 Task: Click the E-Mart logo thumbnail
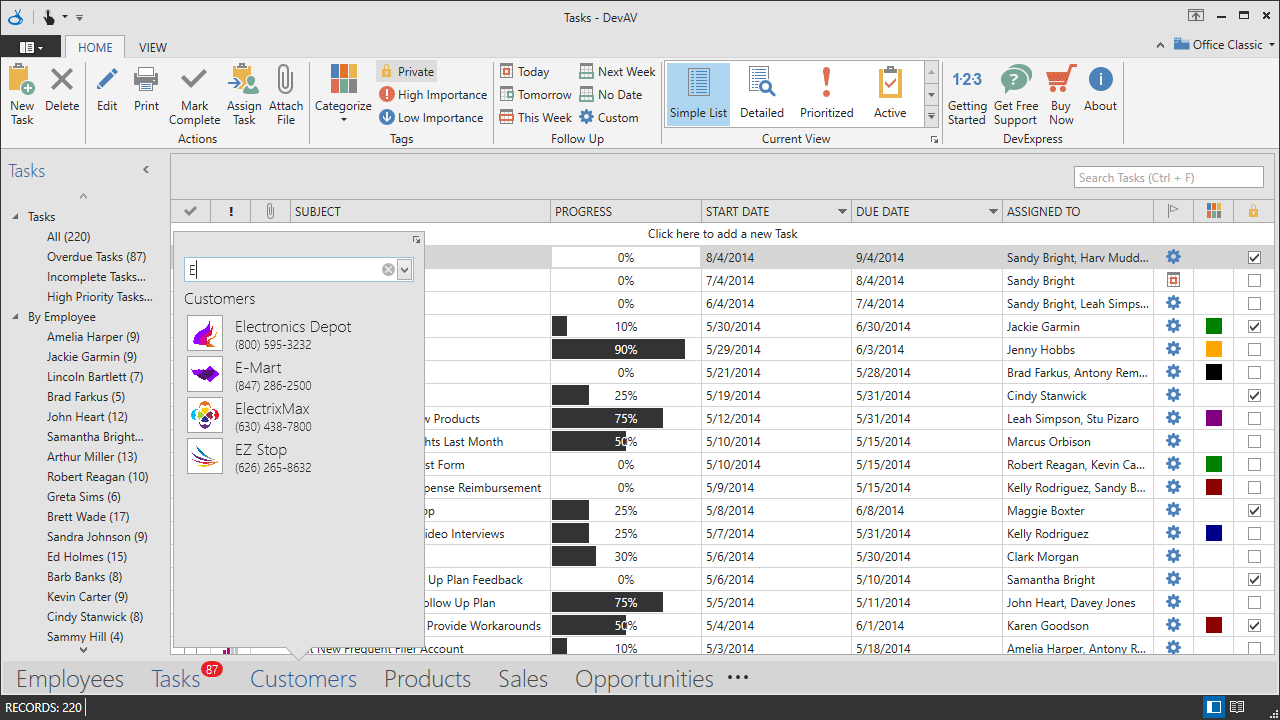205,374
